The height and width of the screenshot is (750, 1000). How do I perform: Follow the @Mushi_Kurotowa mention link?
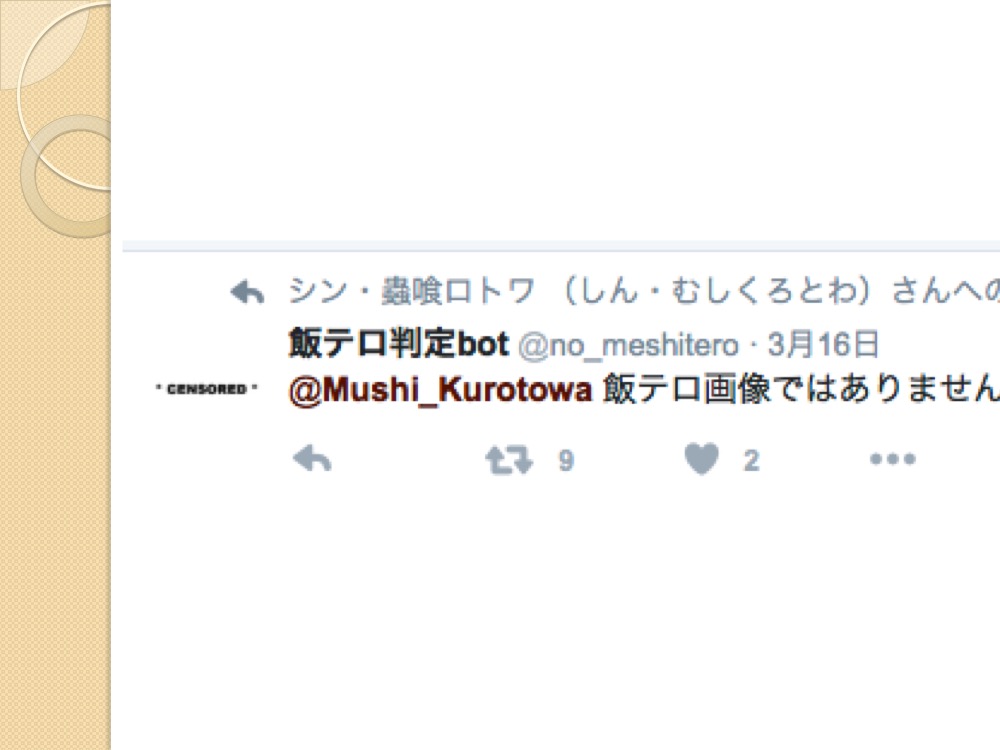[440, 389]
